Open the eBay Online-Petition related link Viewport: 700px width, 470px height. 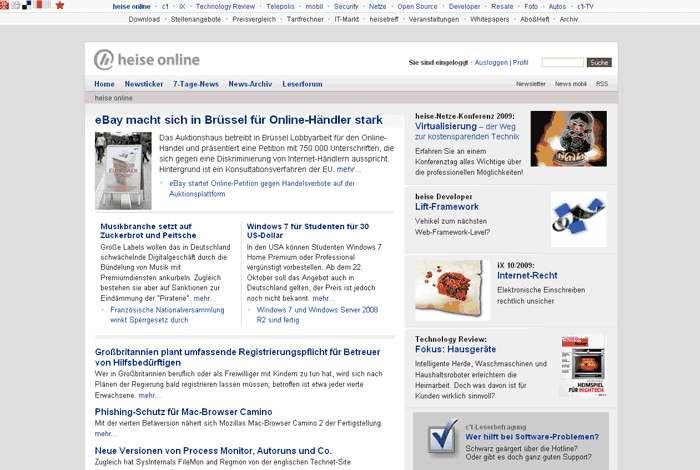point(262,188)
